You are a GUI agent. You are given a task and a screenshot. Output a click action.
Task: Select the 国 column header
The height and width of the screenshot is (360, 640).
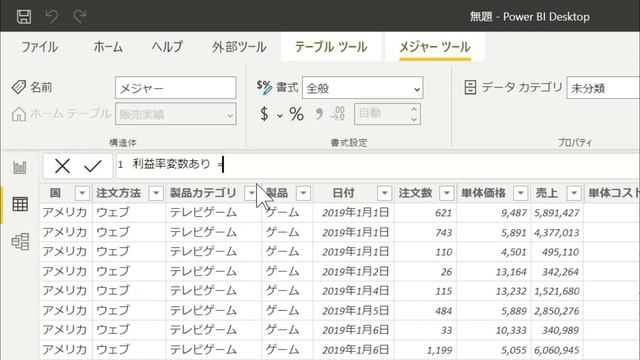point(55,193)
